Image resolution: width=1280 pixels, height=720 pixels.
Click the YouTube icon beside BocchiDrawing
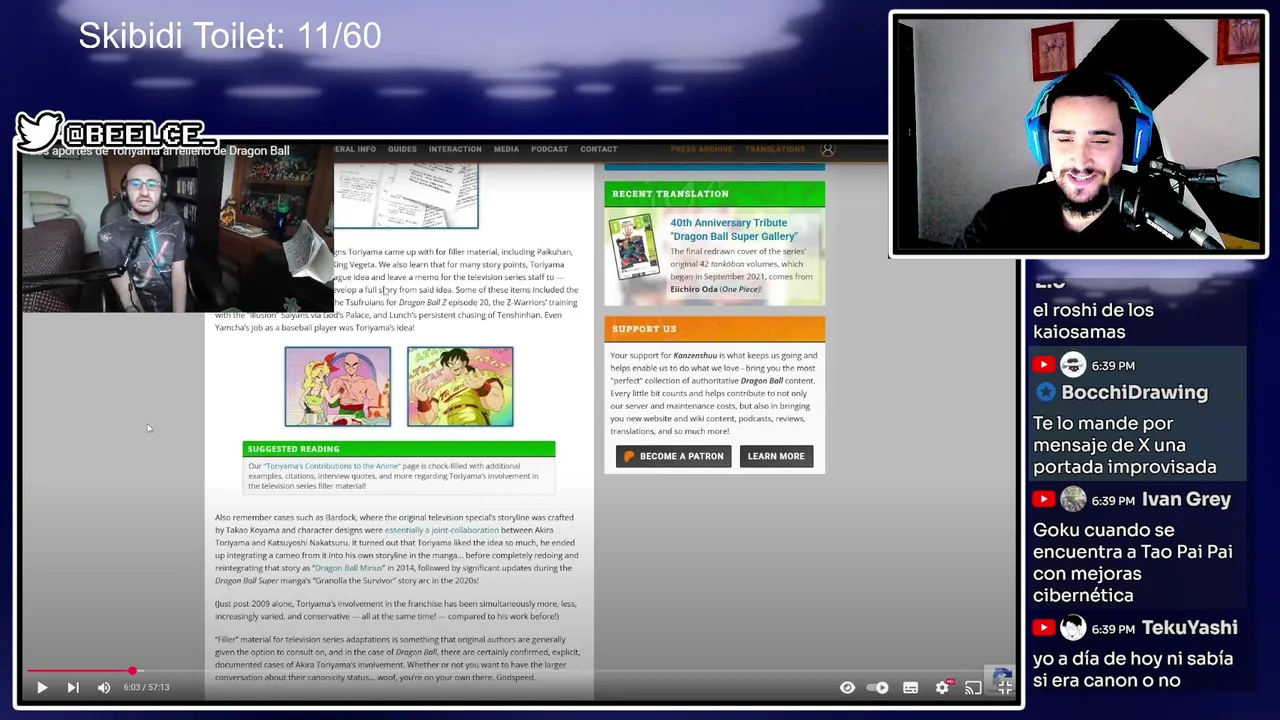pyautogui.click(x=1043, y=365)
